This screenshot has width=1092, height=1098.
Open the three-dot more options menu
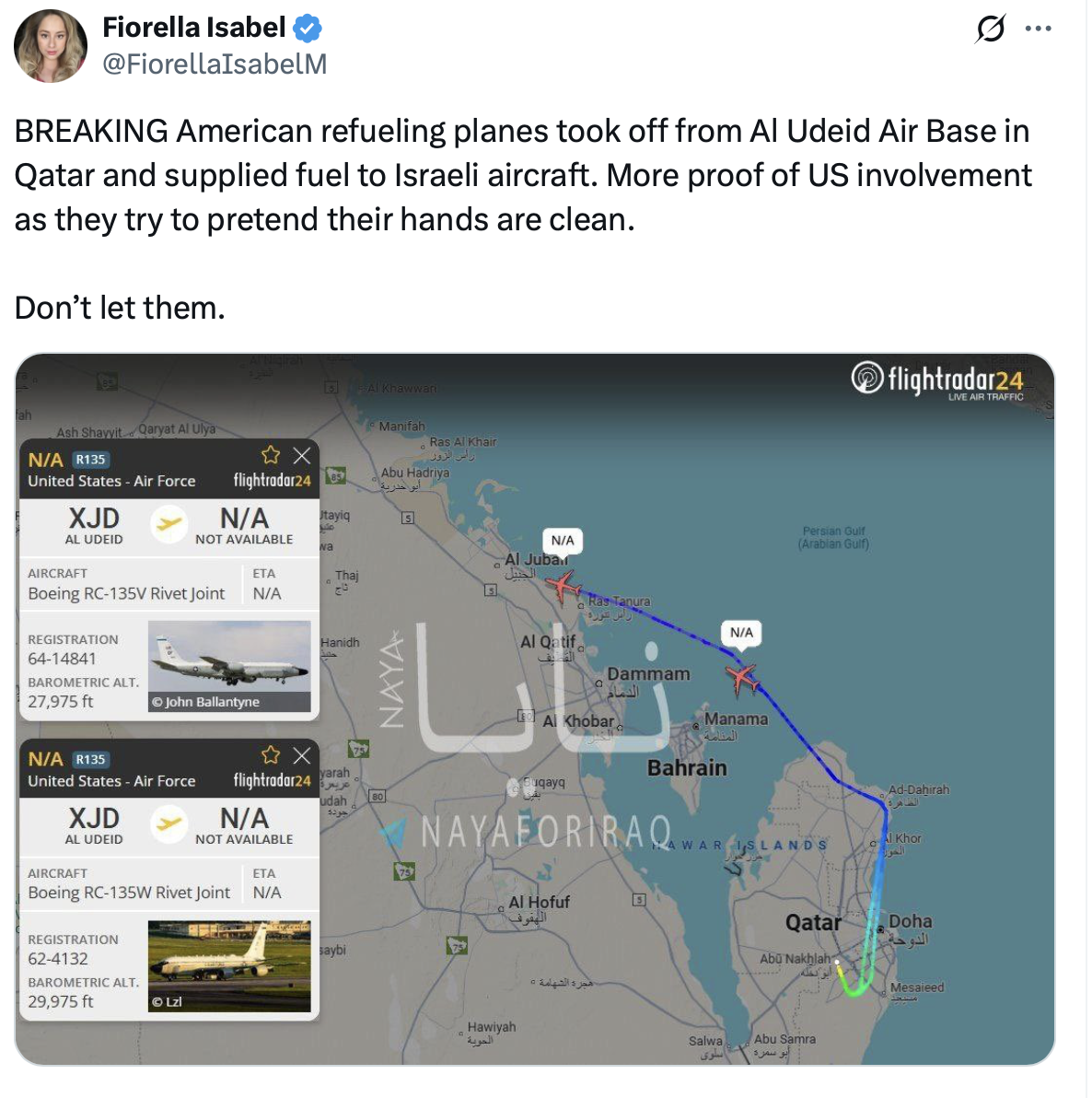click(x=1038, y=29)
